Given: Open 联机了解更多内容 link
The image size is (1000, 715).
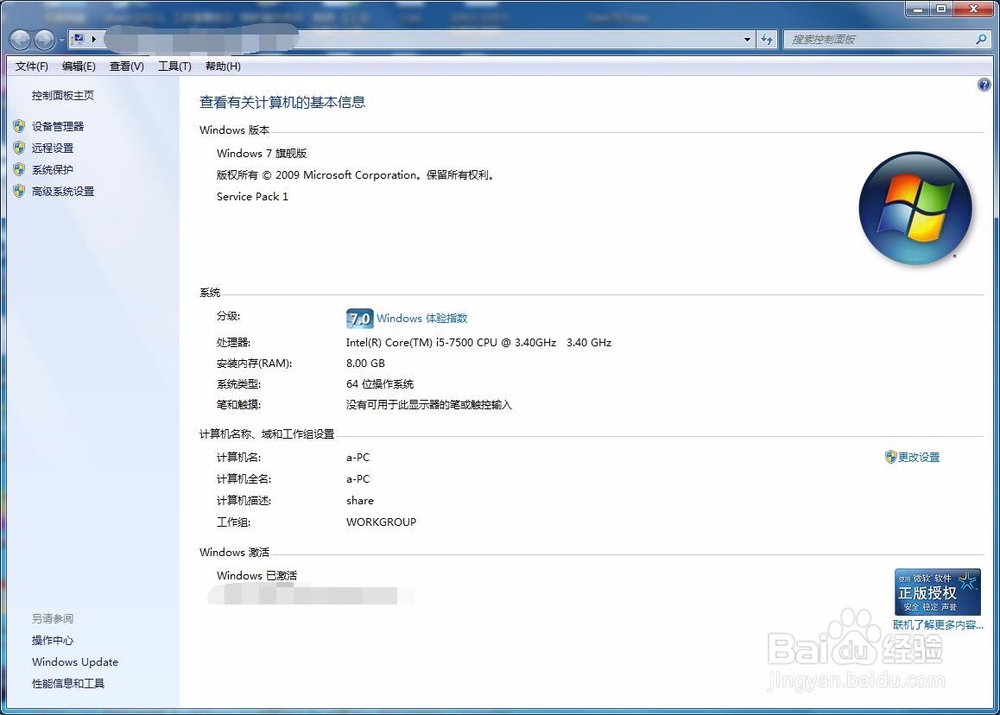Looking at the screenshot, I should (938, 625).
